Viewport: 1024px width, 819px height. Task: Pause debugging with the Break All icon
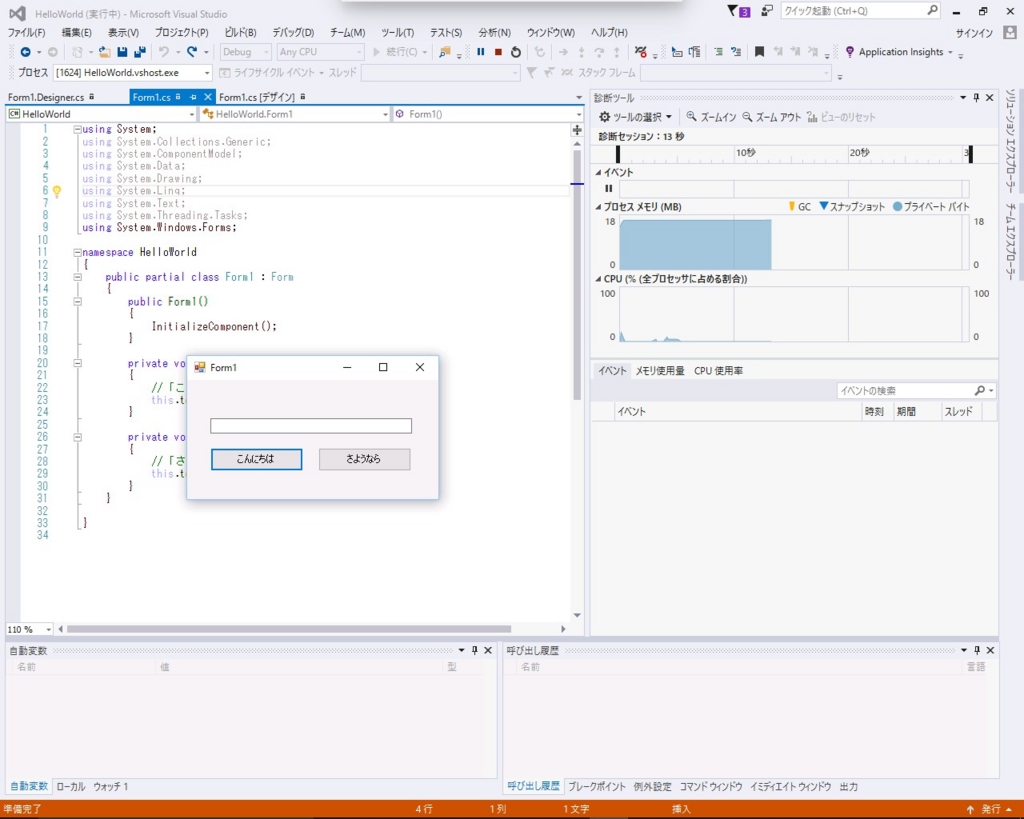point(481,52)
